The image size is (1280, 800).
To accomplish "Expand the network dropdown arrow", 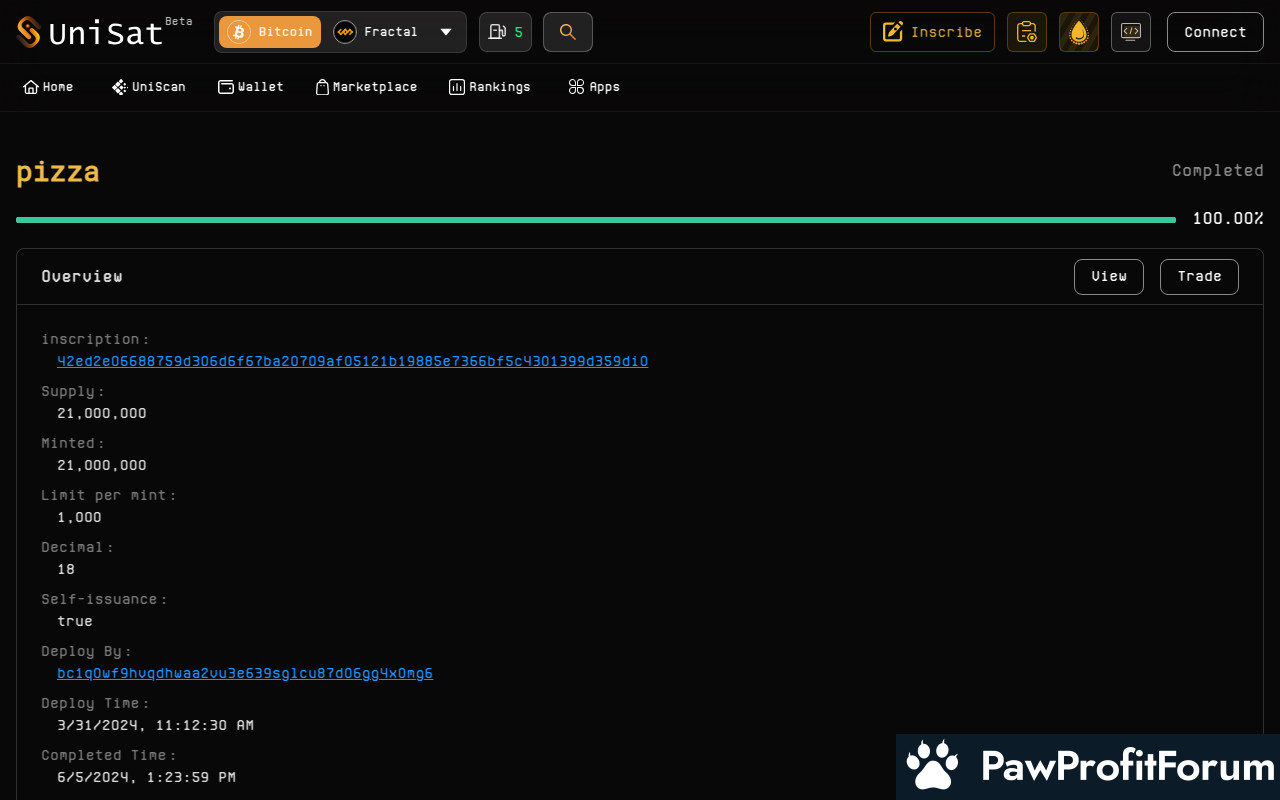I will coord(446,32).
